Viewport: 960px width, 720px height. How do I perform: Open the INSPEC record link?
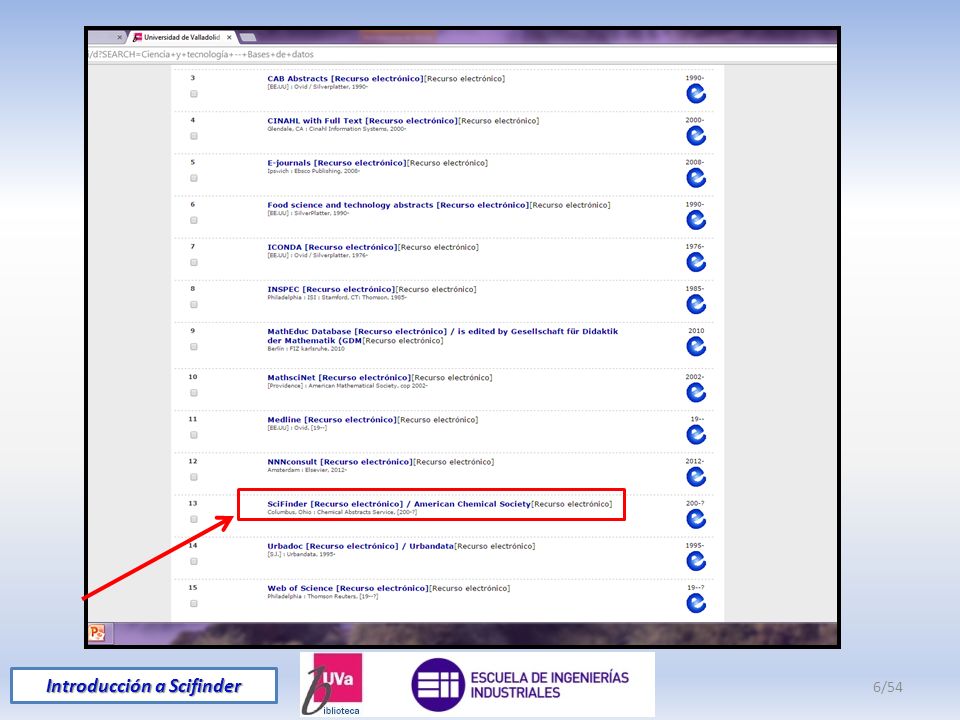(331, 290)
